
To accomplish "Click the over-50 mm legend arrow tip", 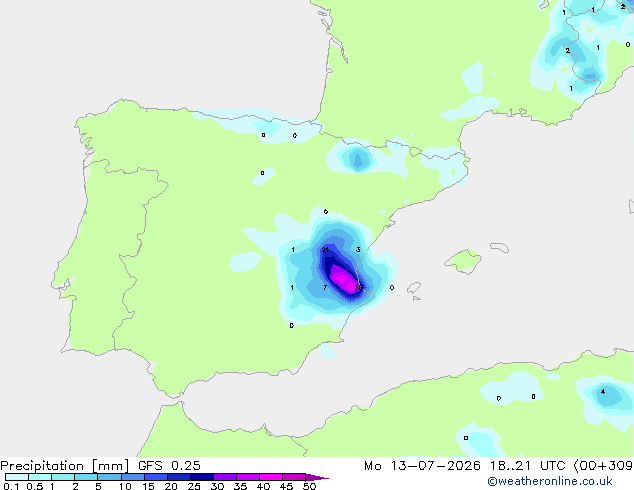I will [317, 477].
